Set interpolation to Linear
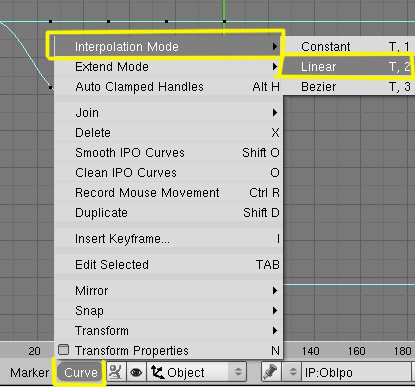 [349, 67]
